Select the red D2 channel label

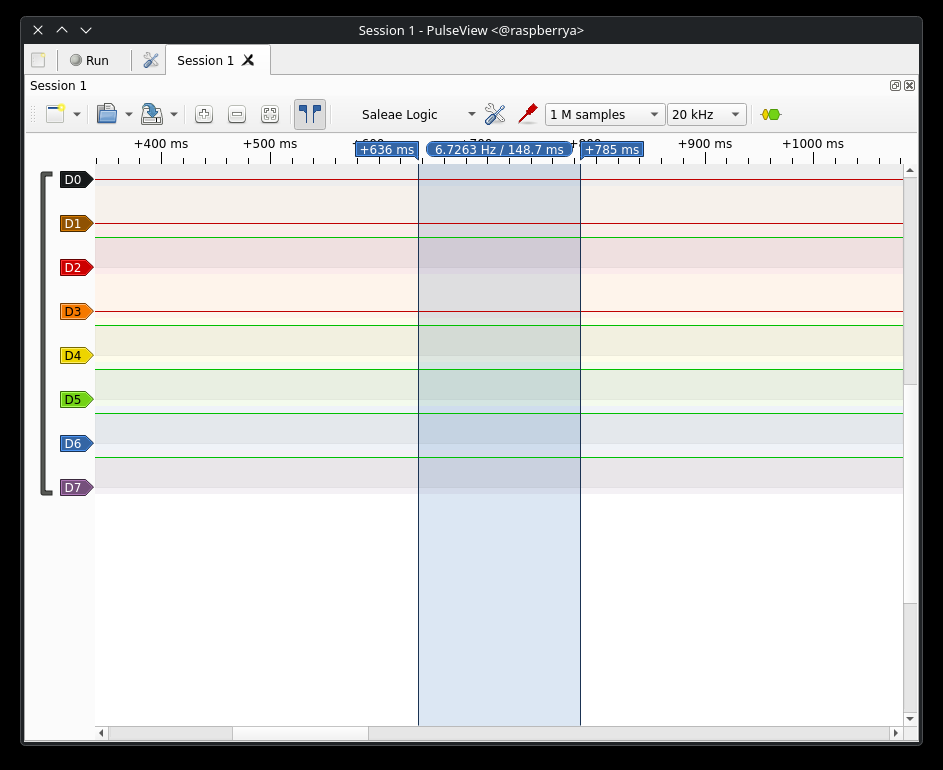pos(75,267)
